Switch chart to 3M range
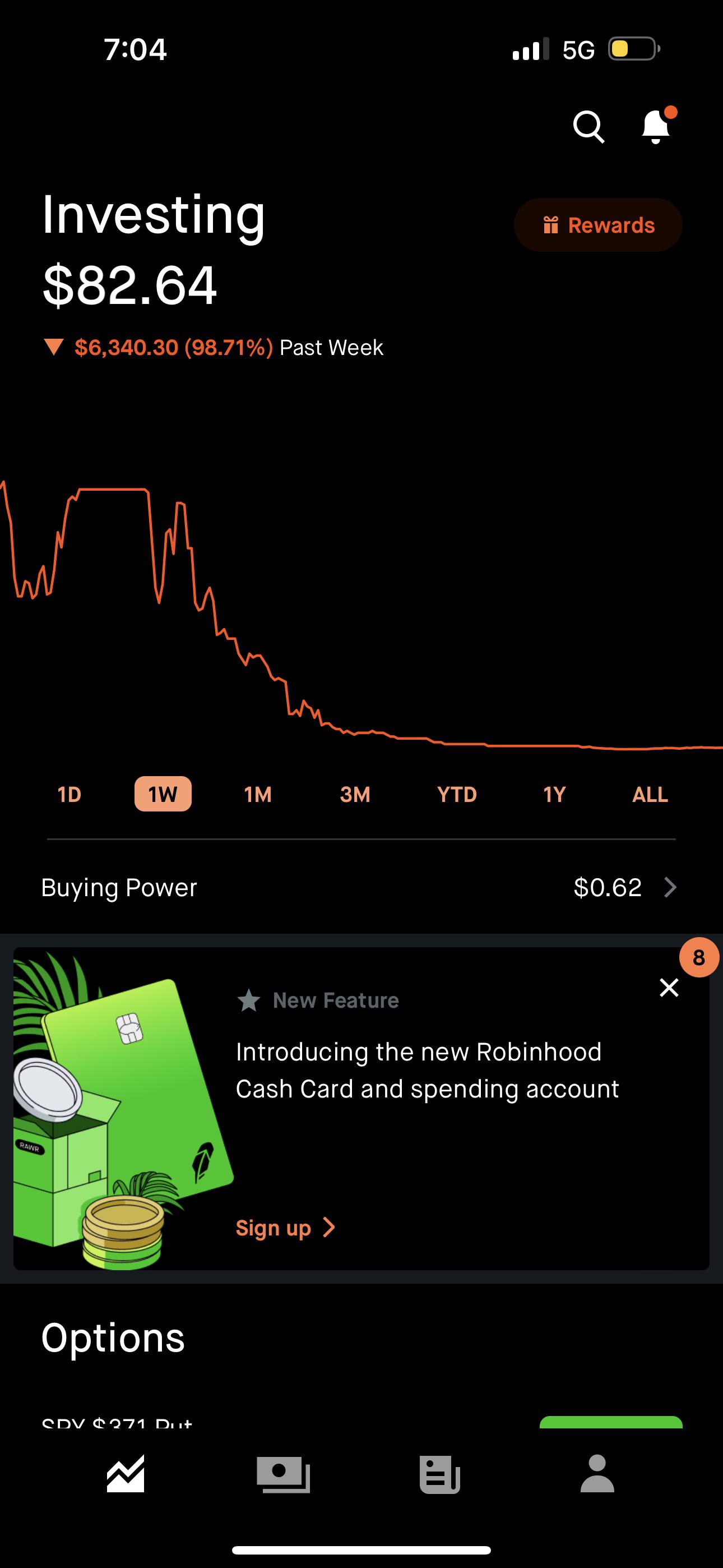Image resolution: width=723 pixels, height=1568 pixels. coord(355,794)
